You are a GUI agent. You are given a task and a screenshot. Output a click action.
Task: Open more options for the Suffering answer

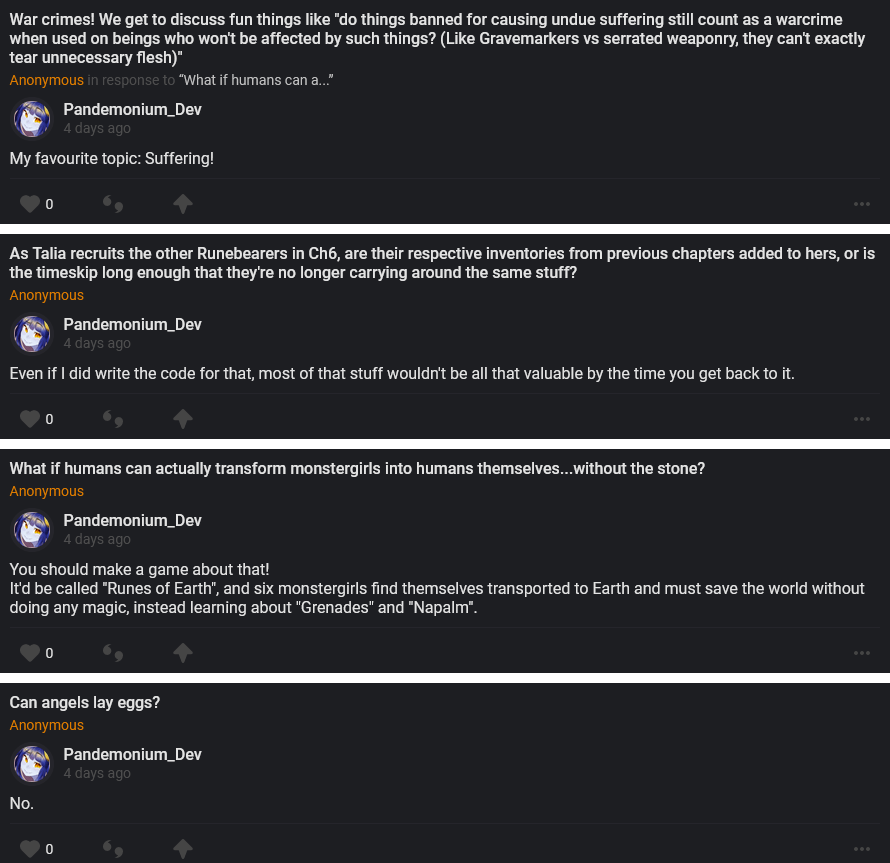point(862,204)
